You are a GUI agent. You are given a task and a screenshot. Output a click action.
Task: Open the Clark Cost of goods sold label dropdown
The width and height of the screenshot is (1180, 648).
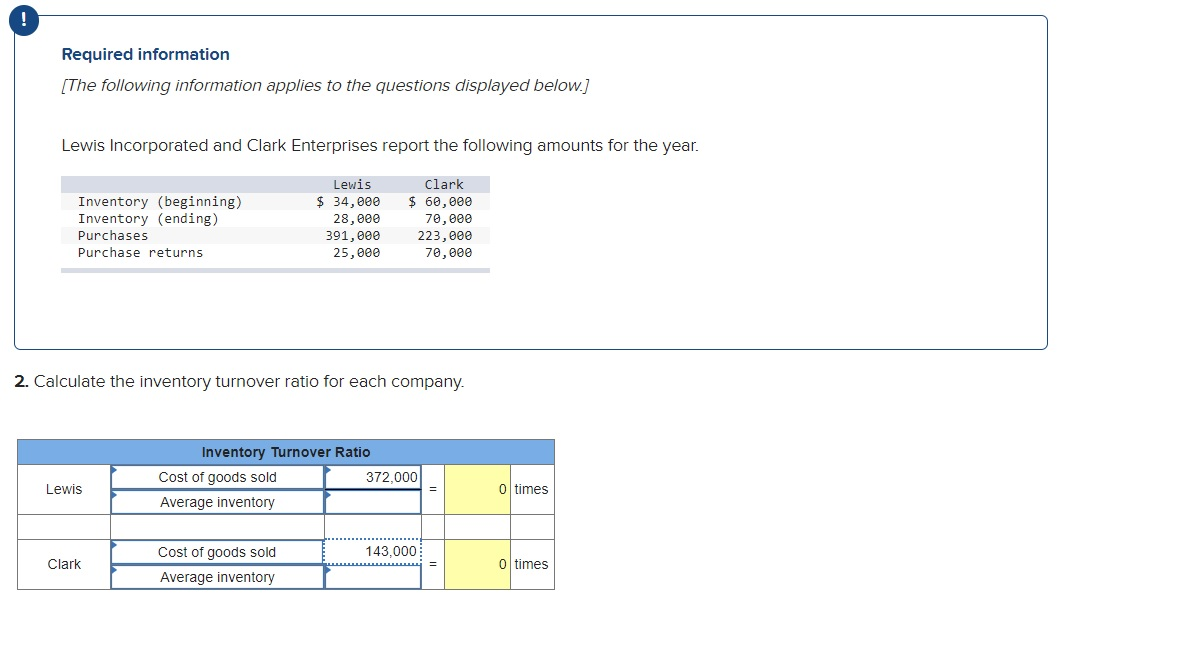click(x=218, y=552)
